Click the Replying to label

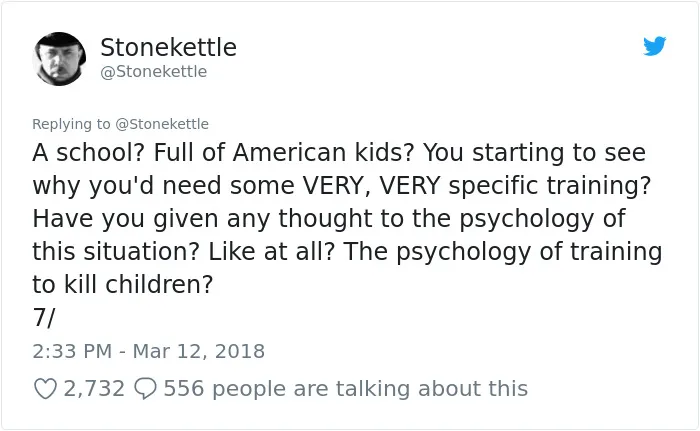71,124
